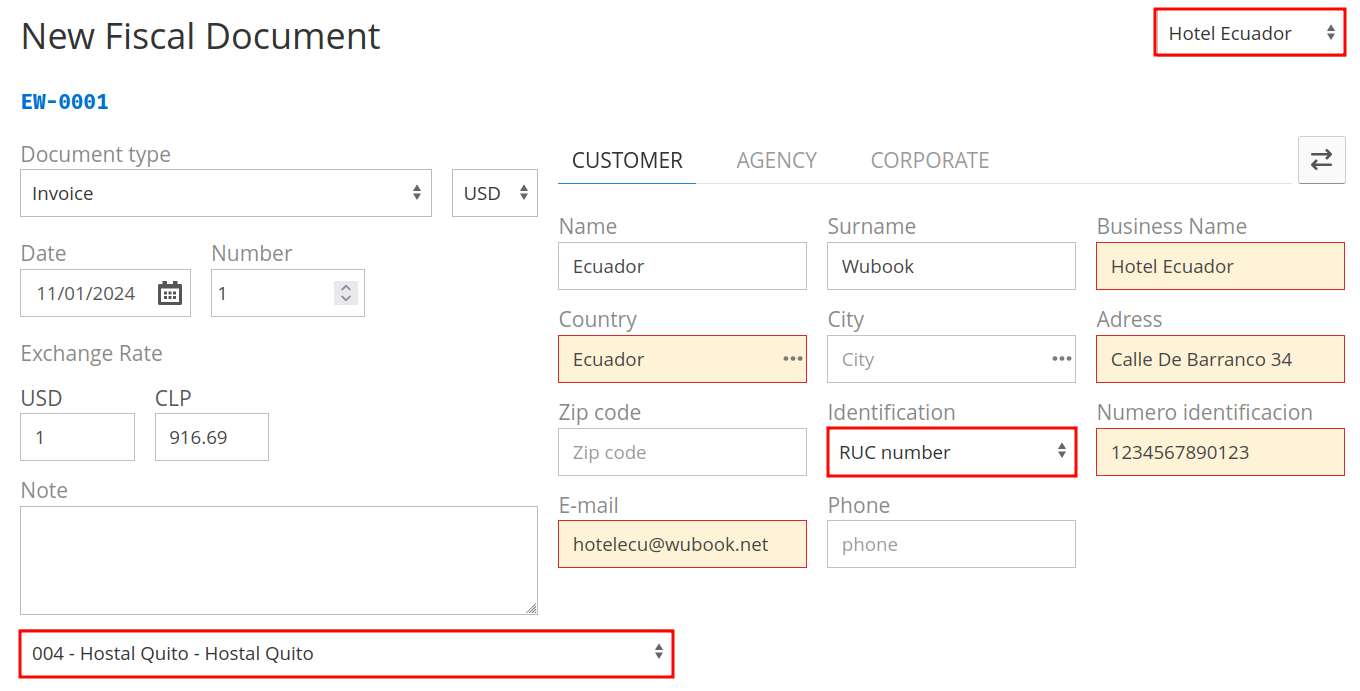Image resolution: width=1360 pixels, height=691 pixels.
Task: Click the swap arrows button beside the tabs
Action: pyautogui.click(x=1321, y=160)
